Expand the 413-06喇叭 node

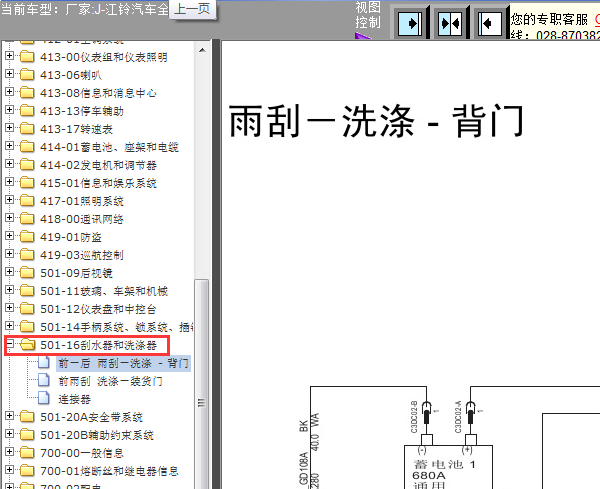point(9,74)
